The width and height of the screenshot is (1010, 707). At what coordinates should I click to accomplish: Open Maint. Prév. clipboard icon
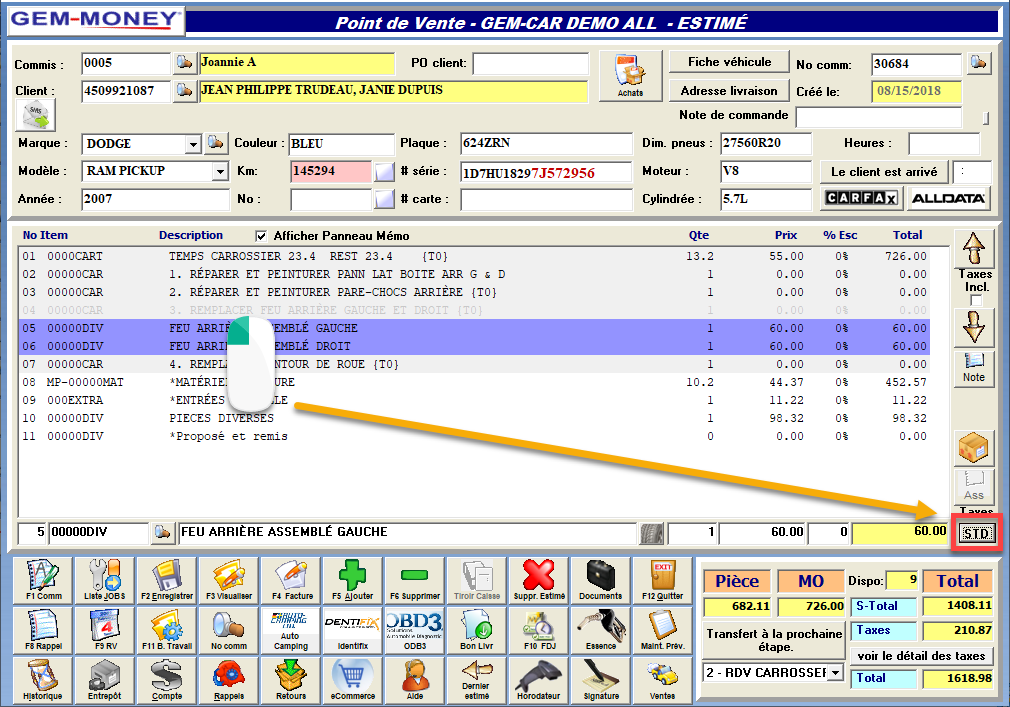(662, 630)
